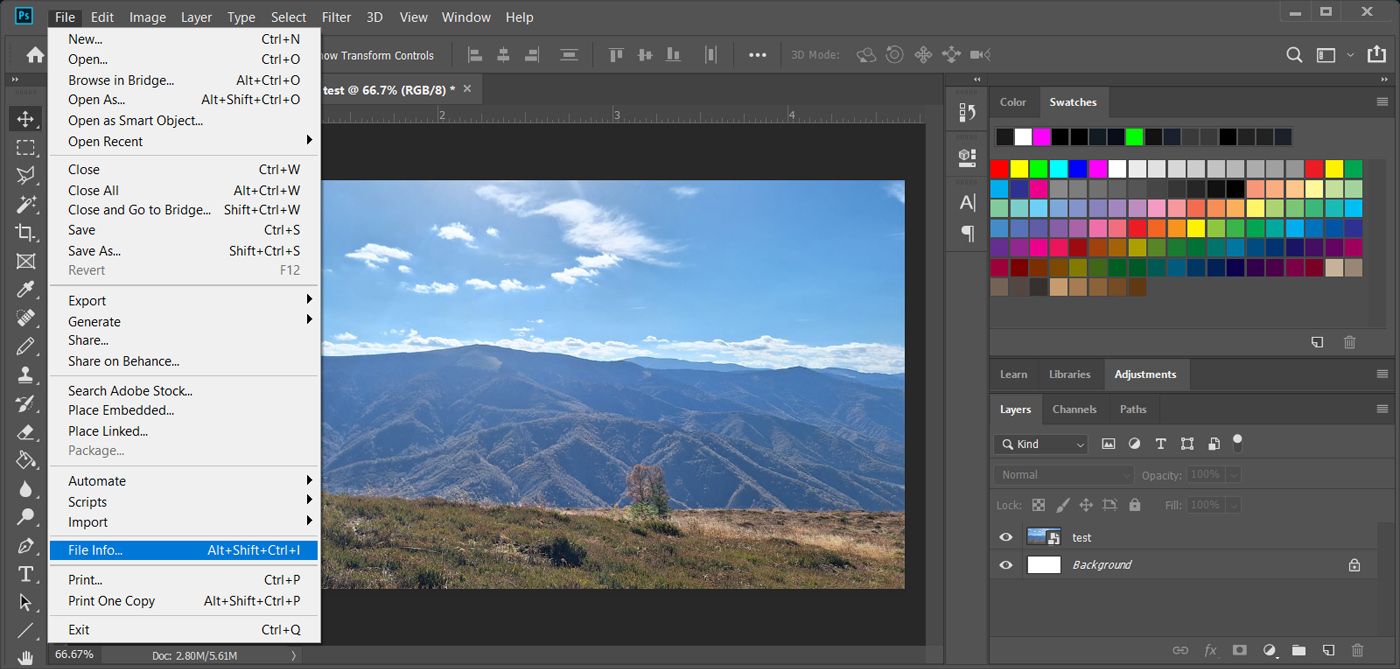Select the Crop tool
1400x669 pixels.
click(26, 231)
